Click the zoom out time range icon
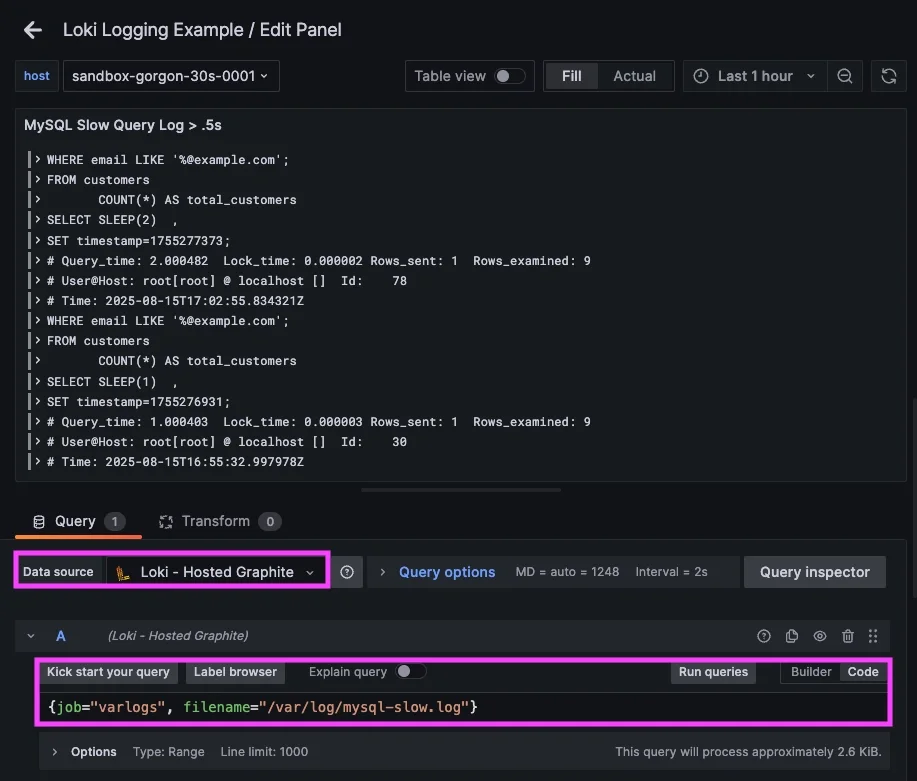Screen dimensions: 917x781 [x=845, y=76]
